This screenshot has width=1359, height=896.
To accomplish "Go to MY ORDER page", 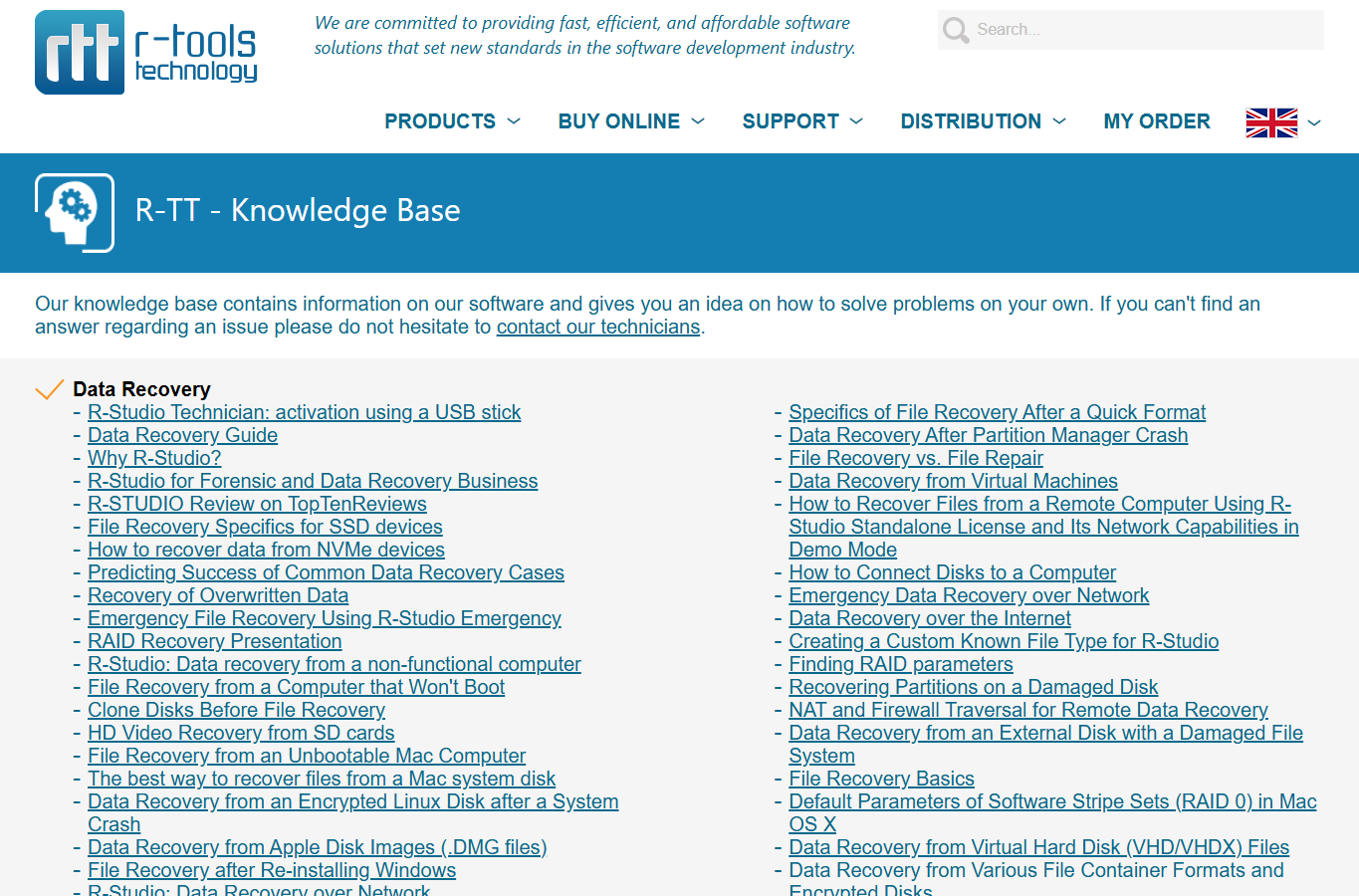I will [x=1157, y=121].
